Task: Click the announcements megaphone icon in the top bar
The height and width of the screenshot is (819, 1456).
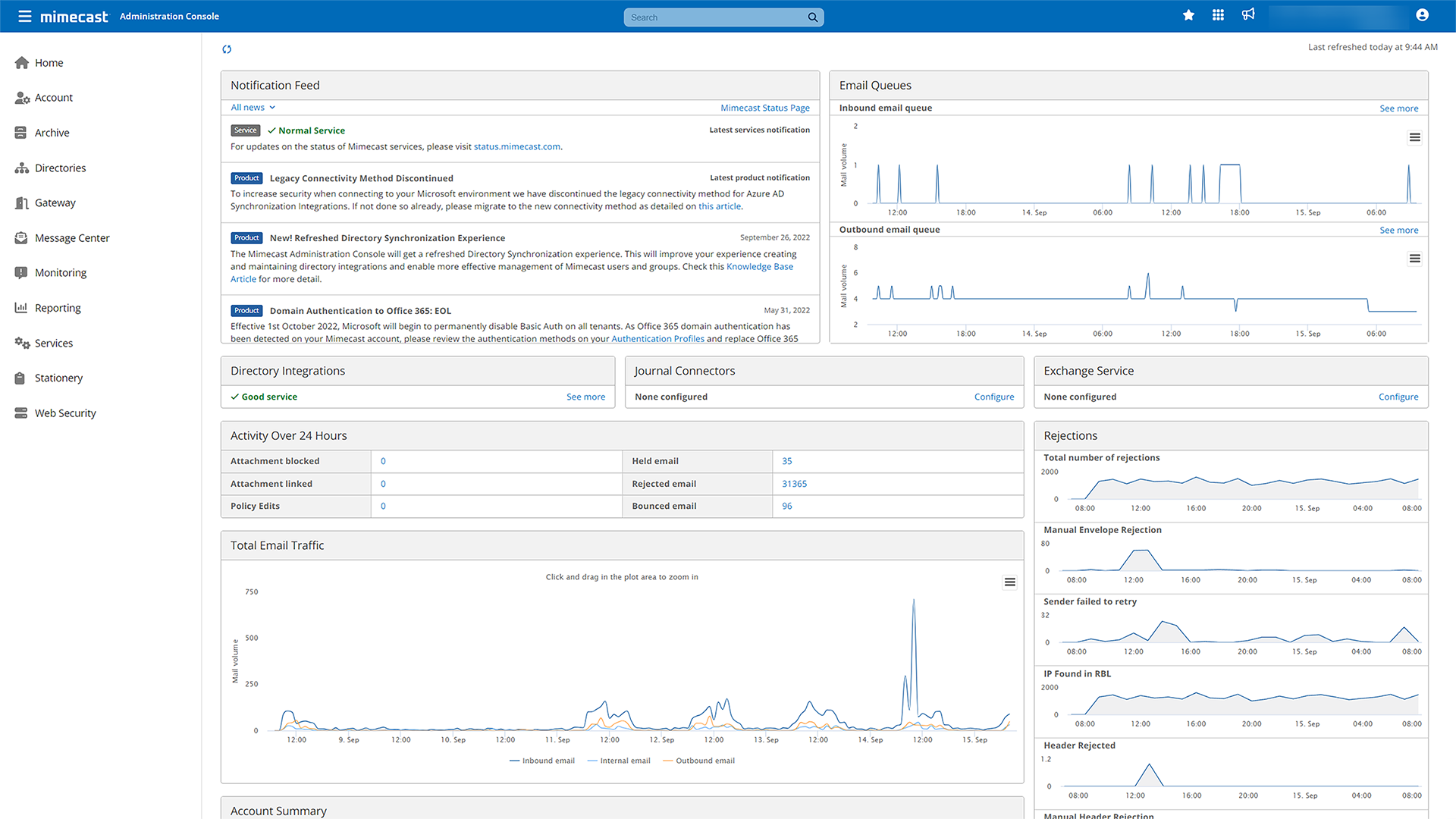Action: [1248, 14]
